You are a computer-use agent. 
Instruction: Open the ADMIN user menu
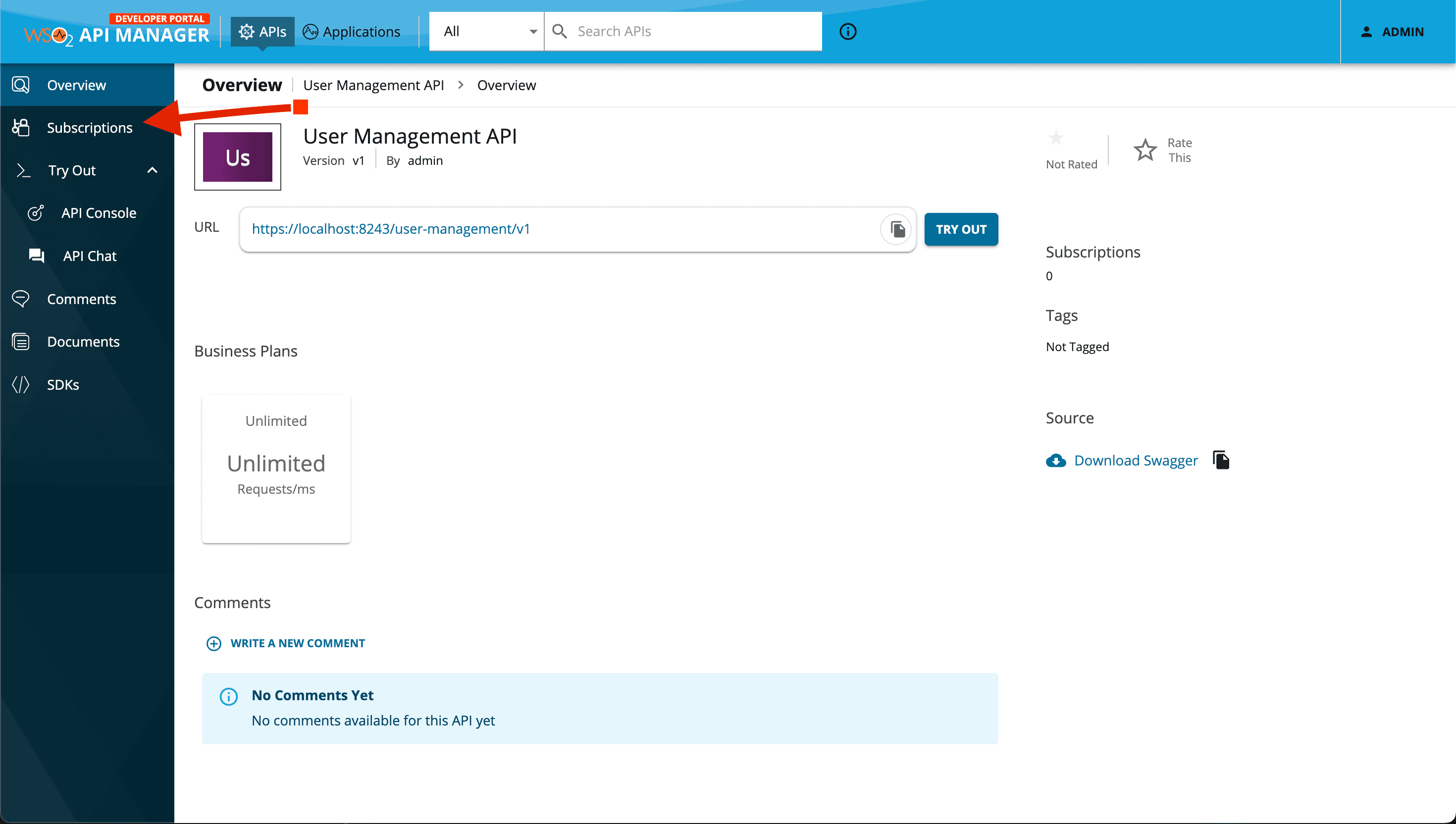point(1392,32)
